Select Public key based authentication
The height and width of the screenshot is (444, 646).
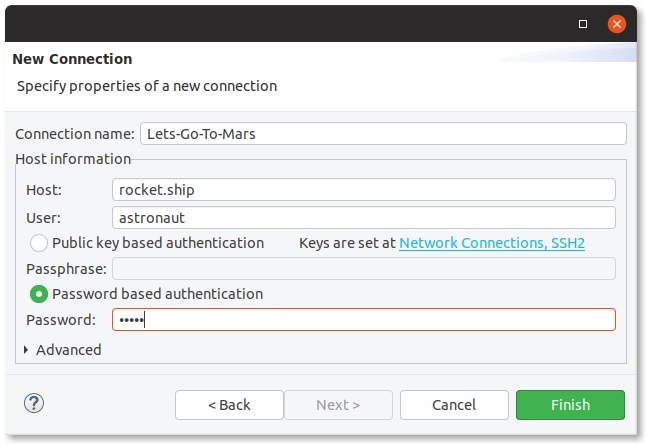[x=39, y=243]
